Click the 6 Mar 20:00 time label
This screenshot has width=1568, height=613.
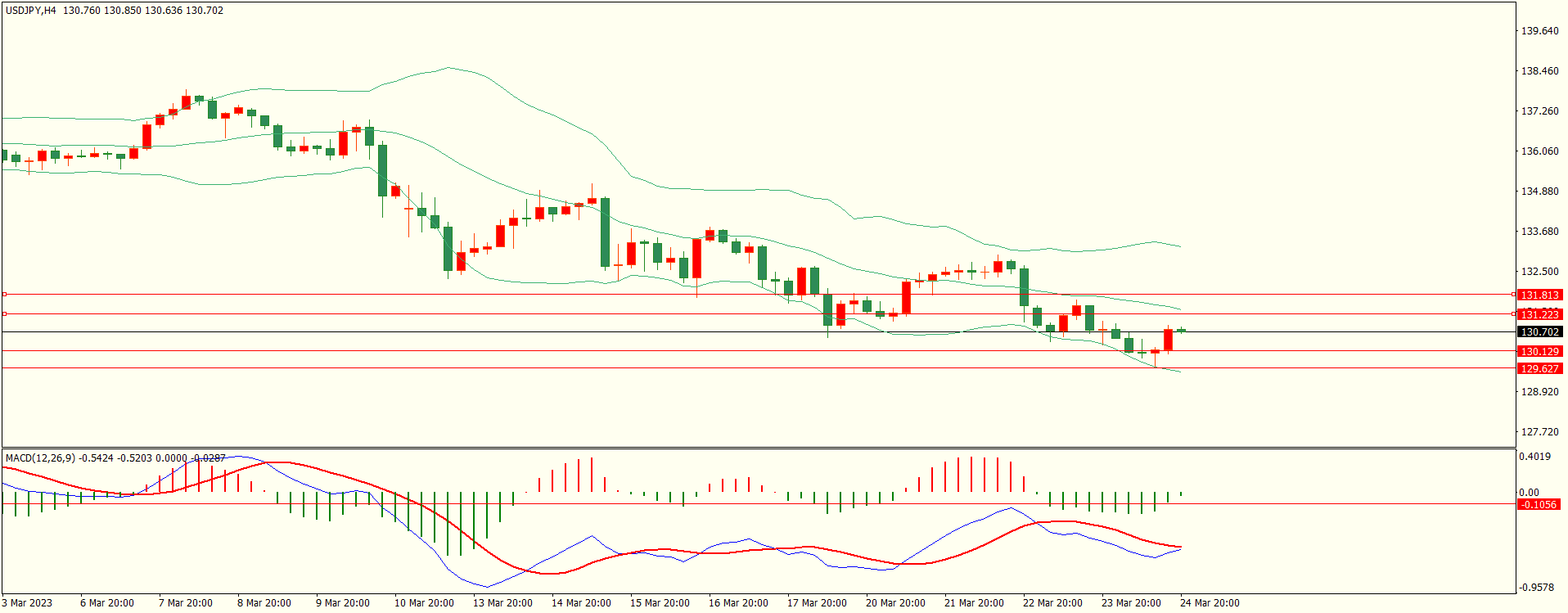click(x=107, y=603)
